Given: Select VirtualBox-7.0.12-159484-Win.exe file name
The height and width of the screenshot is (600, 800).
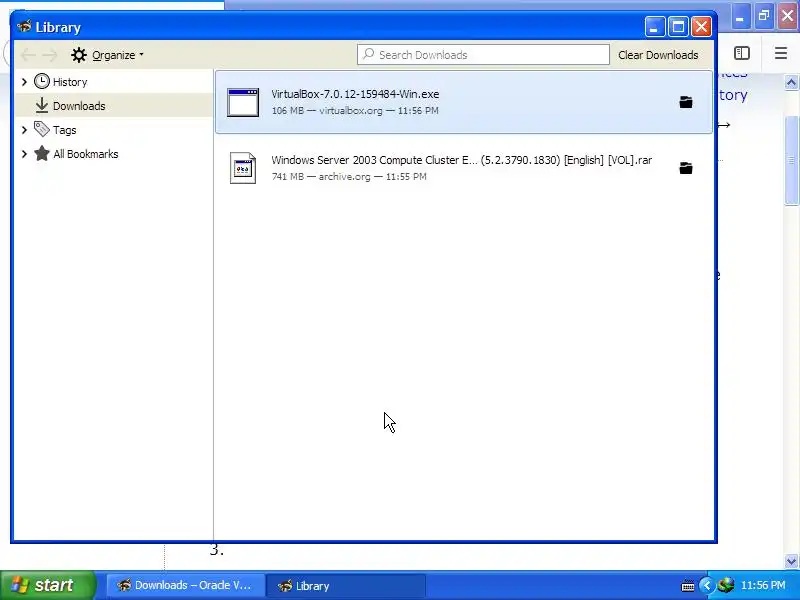Looking at the screenshot, I should [355, 94].
